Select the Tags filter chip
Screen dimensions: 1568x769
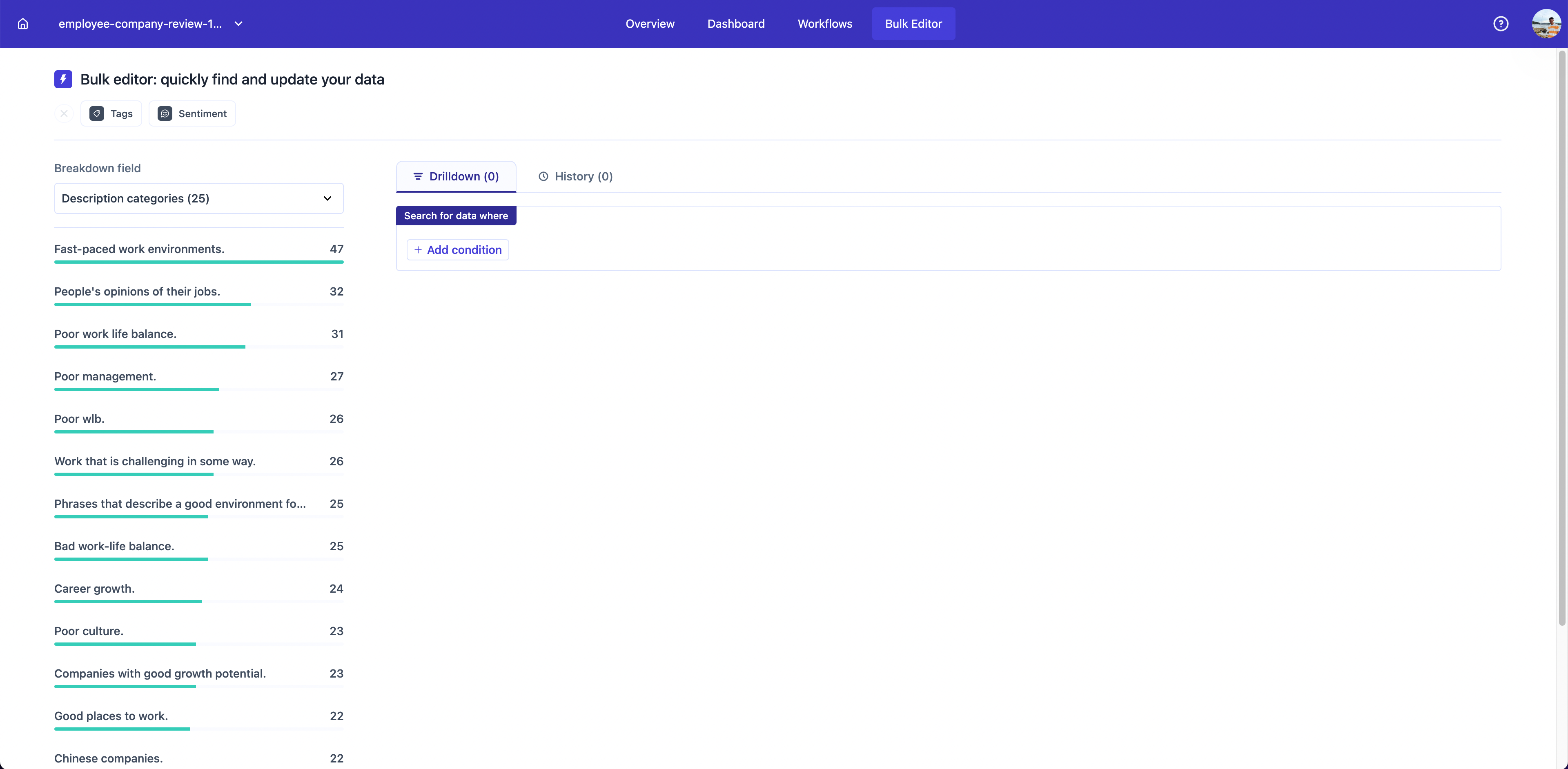coord(111,114)
